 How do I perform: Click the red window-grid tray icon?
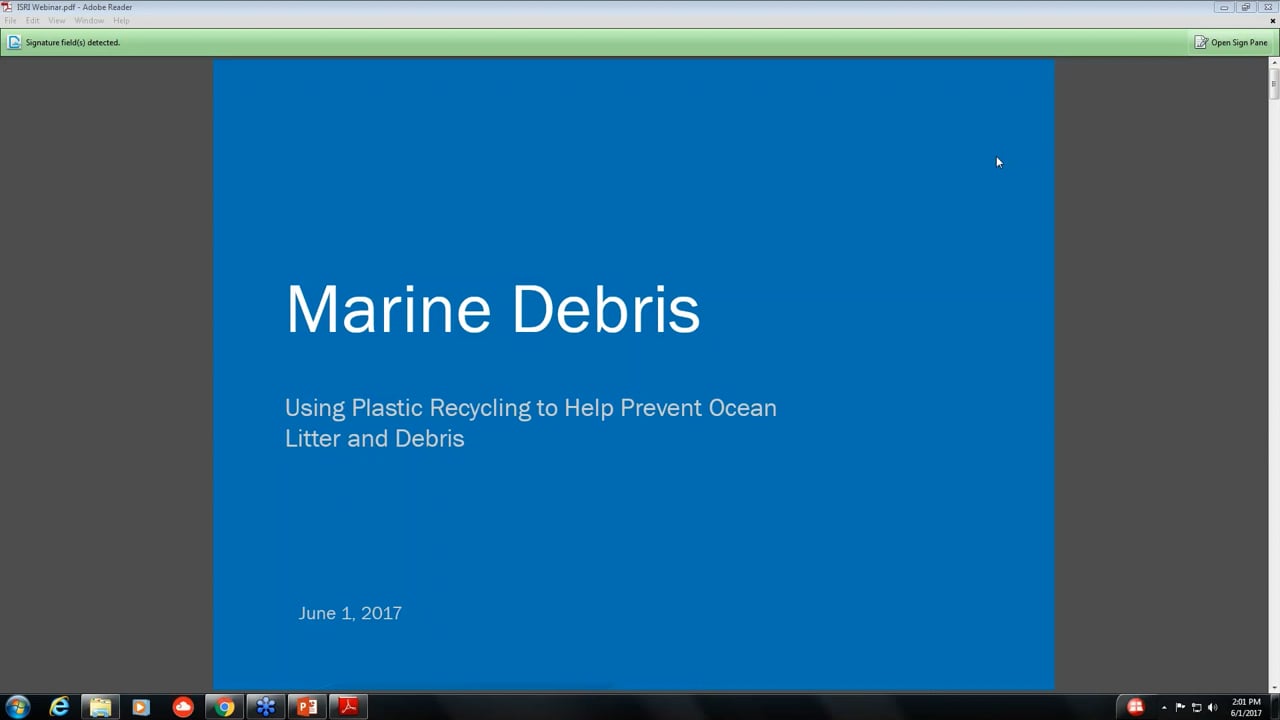(1135, 707)
